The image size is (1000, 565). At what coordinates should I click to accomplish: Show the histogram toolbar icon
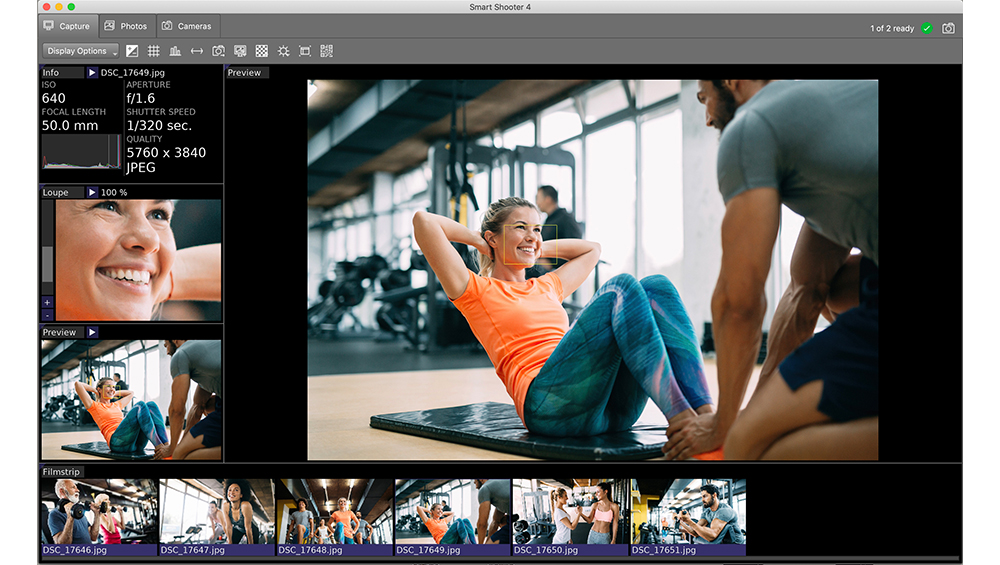tap(175, 51)
